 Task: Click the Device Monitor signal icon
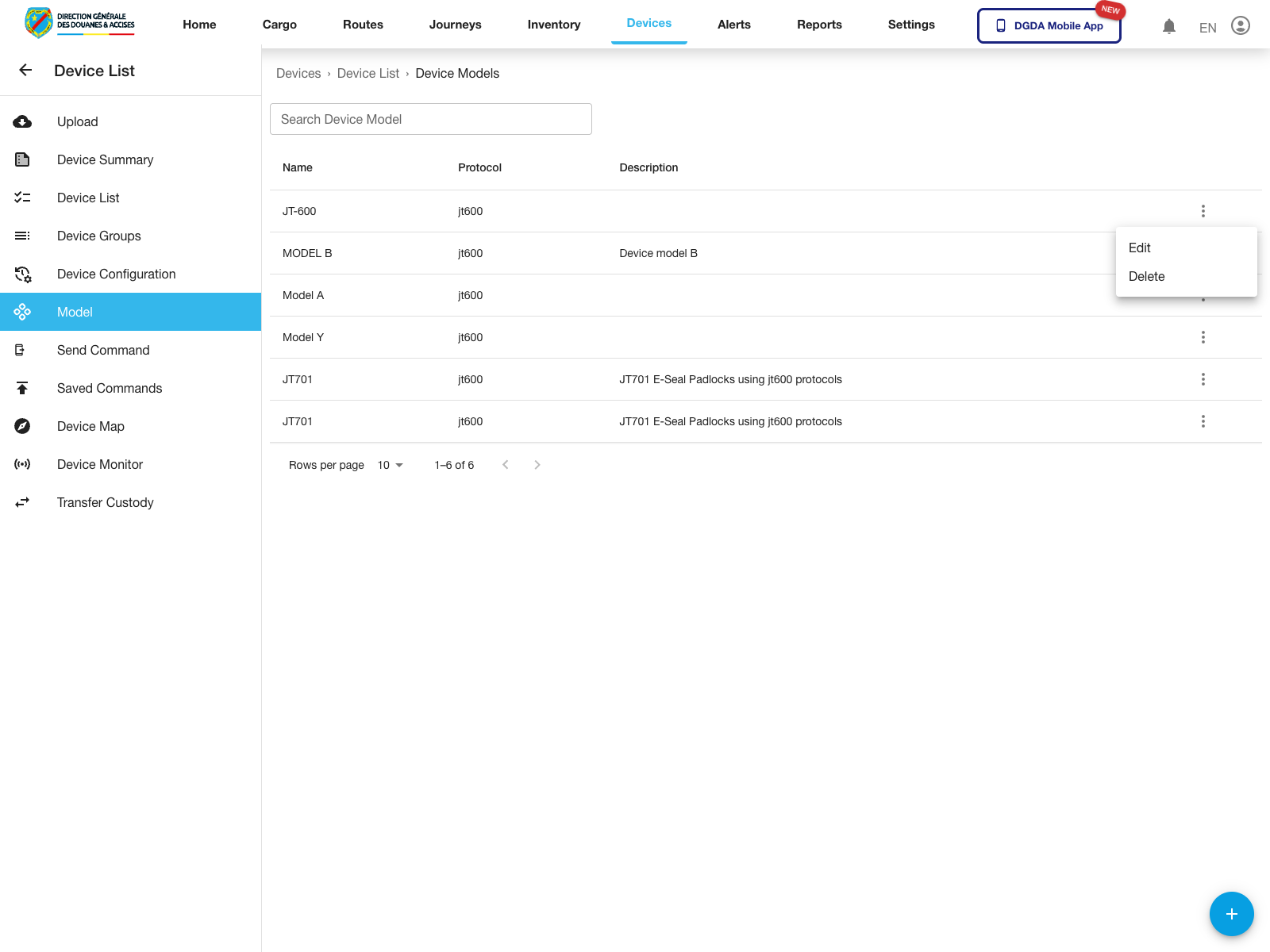pyautogui.click(x=23, y=464)
